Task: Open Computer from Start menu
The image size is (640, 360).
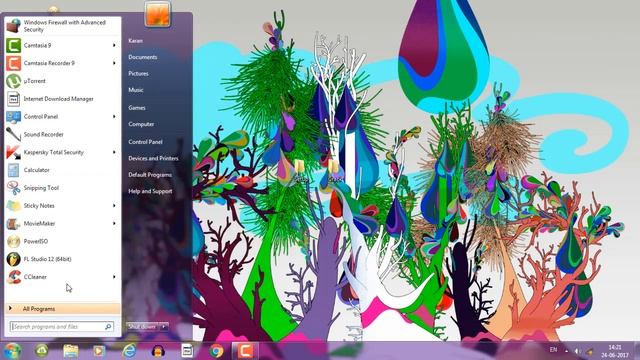Action: tap(141, 124)
